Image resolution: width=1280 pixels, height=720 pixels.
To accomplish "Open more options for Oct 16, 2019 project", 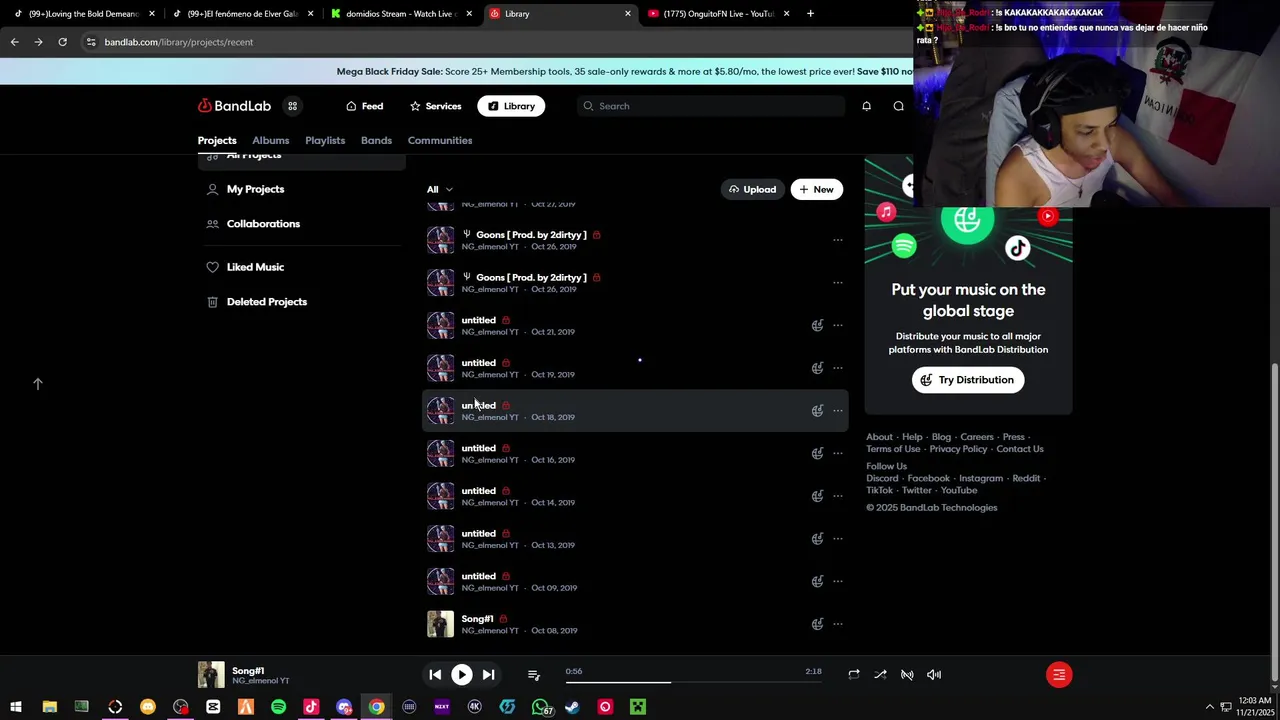I will point(838,453).
